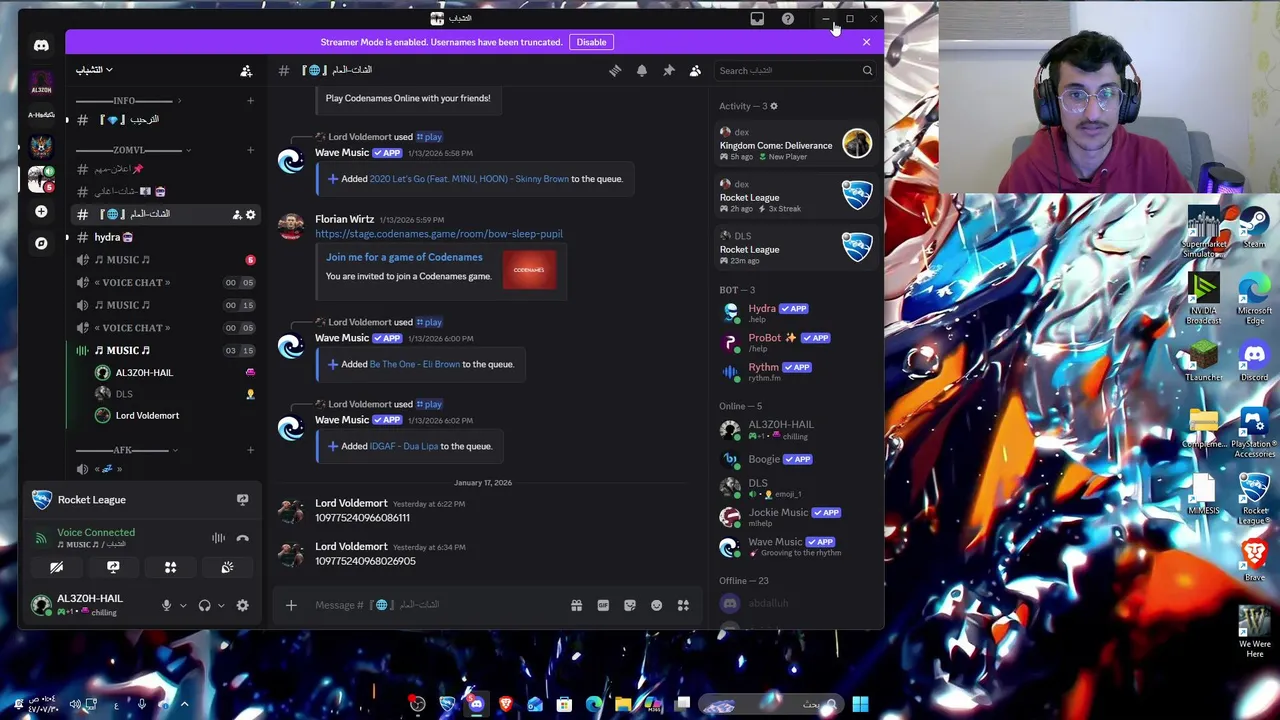The image size is (1280, 720).
Task: Open Threads icon in channel header
Action: 615,70
